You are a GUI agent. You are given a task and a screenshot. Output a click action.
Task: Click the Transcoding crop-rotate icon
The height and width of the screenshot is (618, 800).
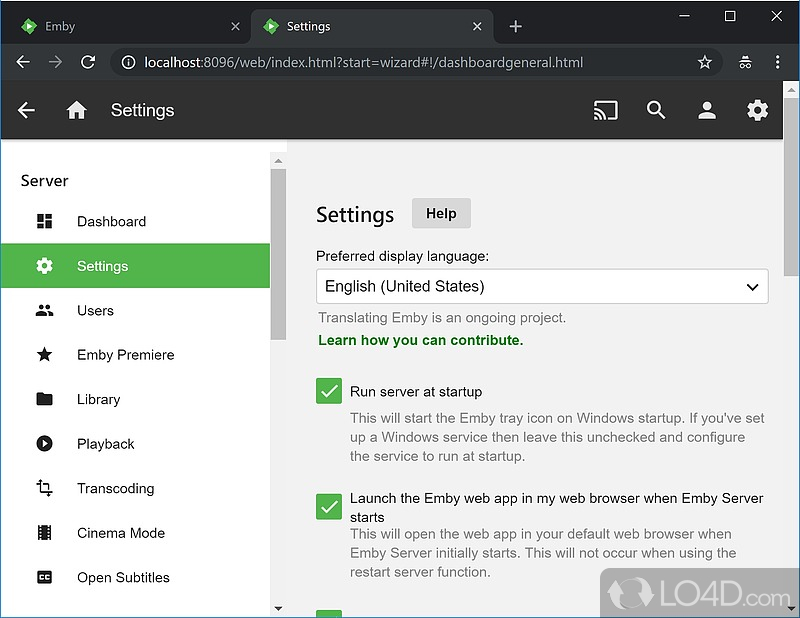click(x=44, y=488)
